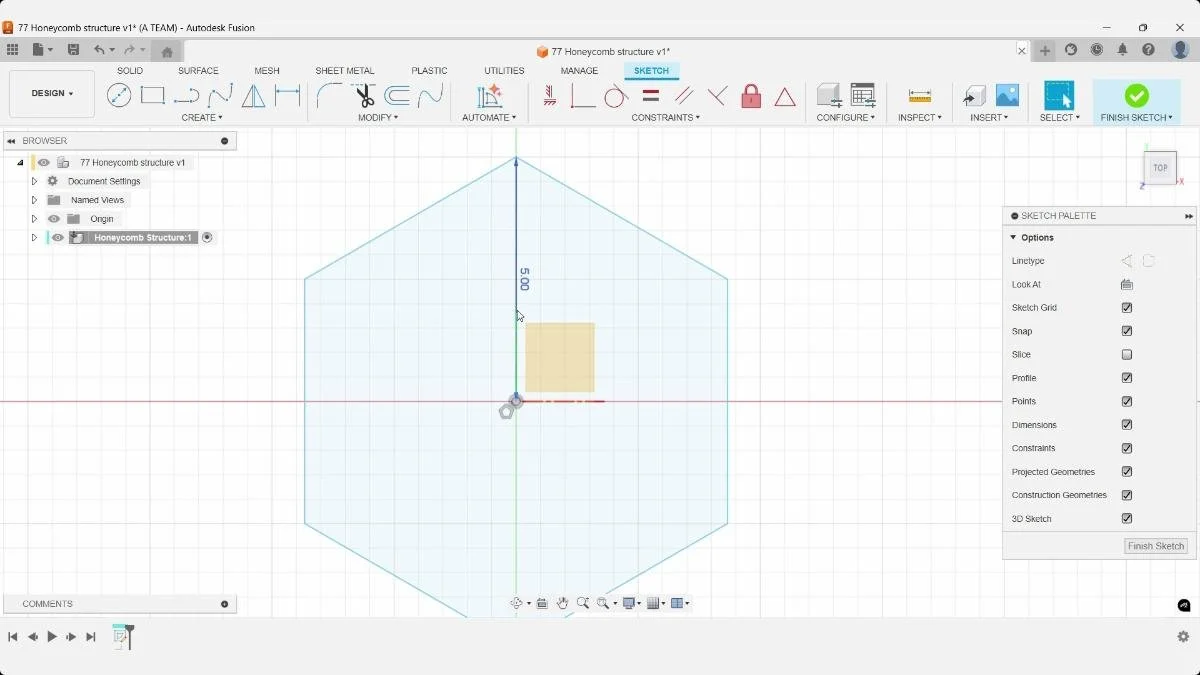Select the 2-Point Rectangle tool
The height and width of the screenshot is (675, 1200).
pyautogui.click(x=153, y=96)
